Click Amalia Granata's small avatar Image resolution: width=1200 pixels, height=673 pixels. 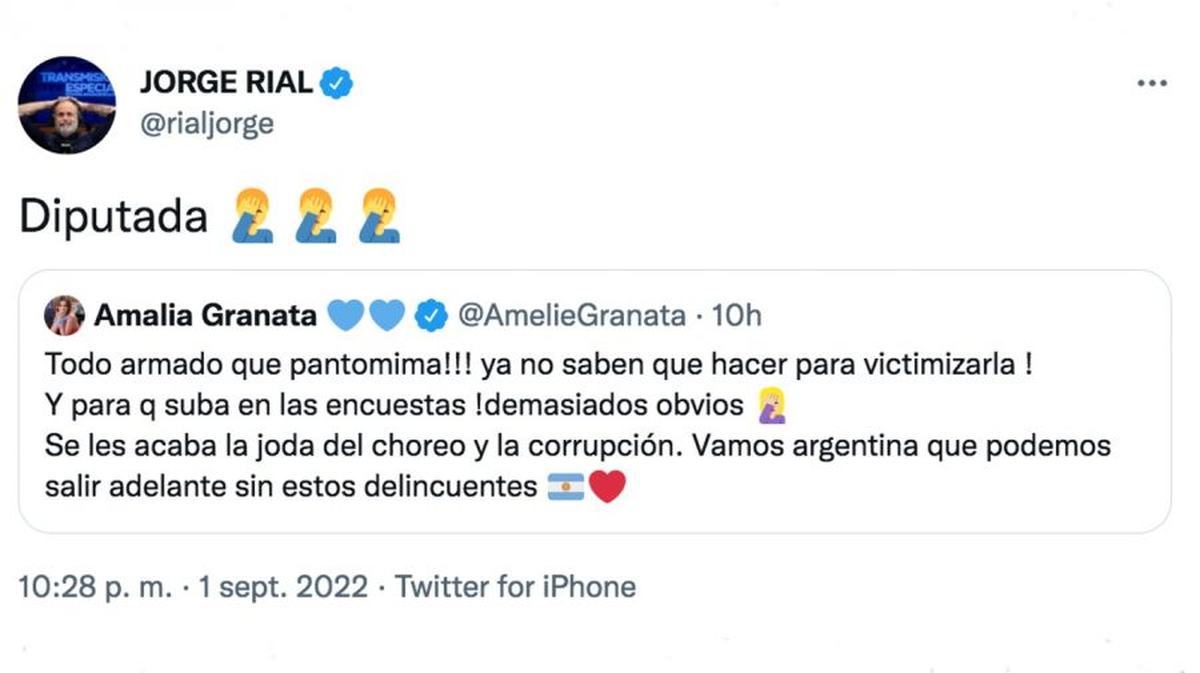[63, 316]
